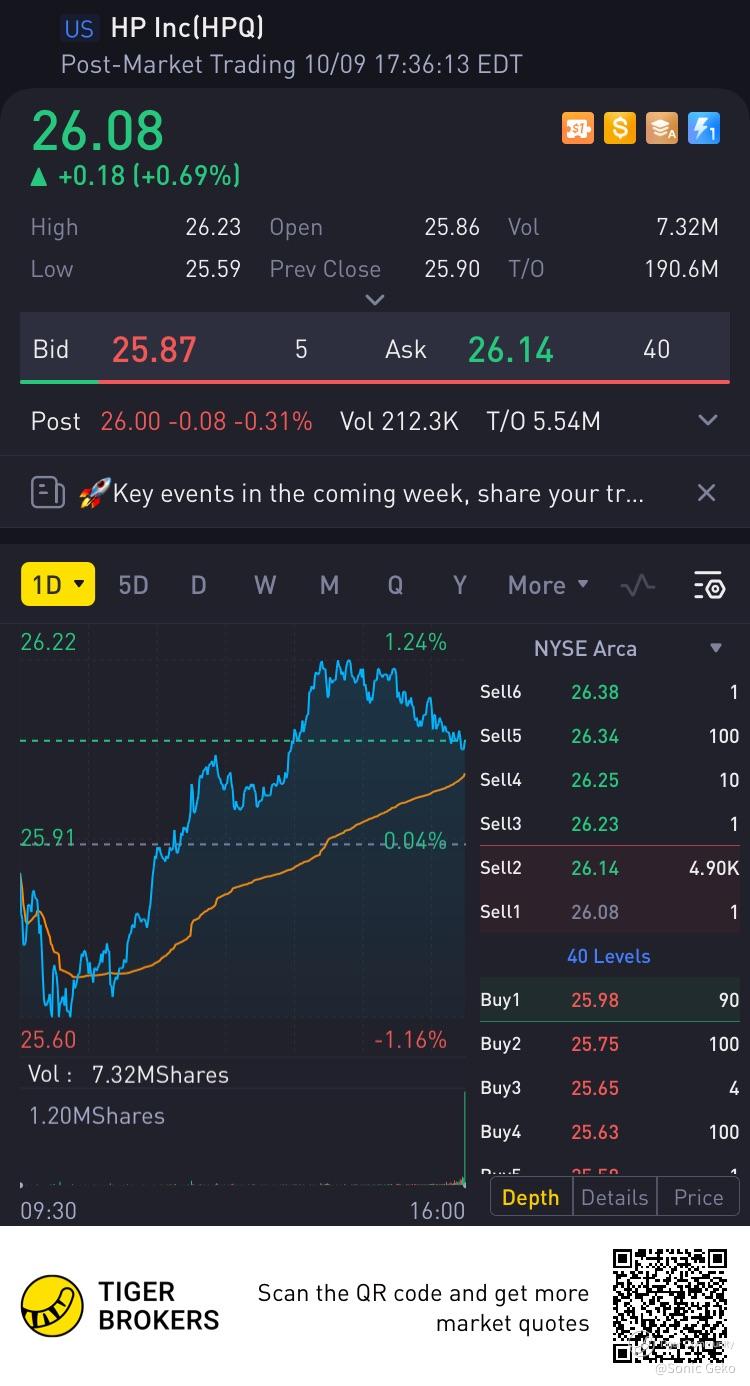
Task: Tap the QR code image
Action: [671, 1305]
